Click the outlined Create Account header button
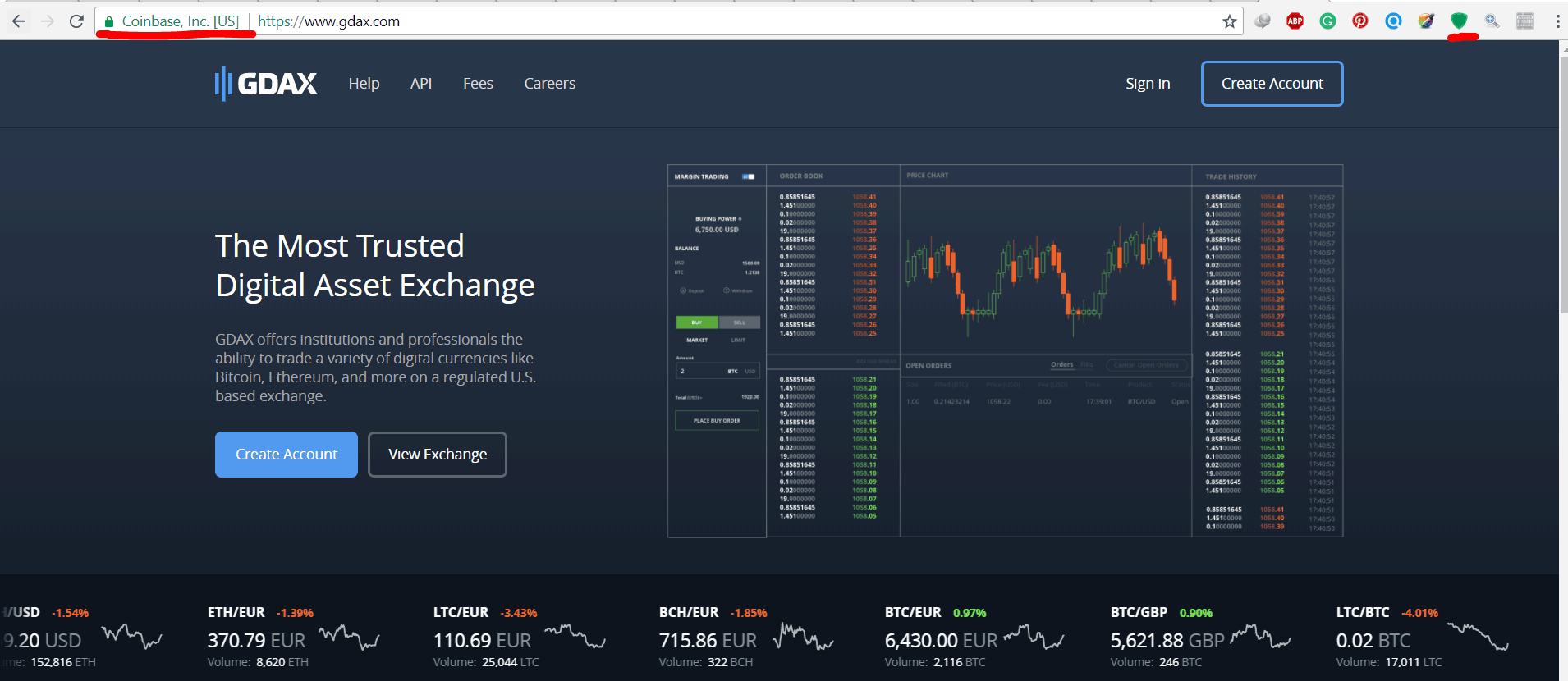The width and height of the screenshot is (1568, 681). pos(1272,84)
